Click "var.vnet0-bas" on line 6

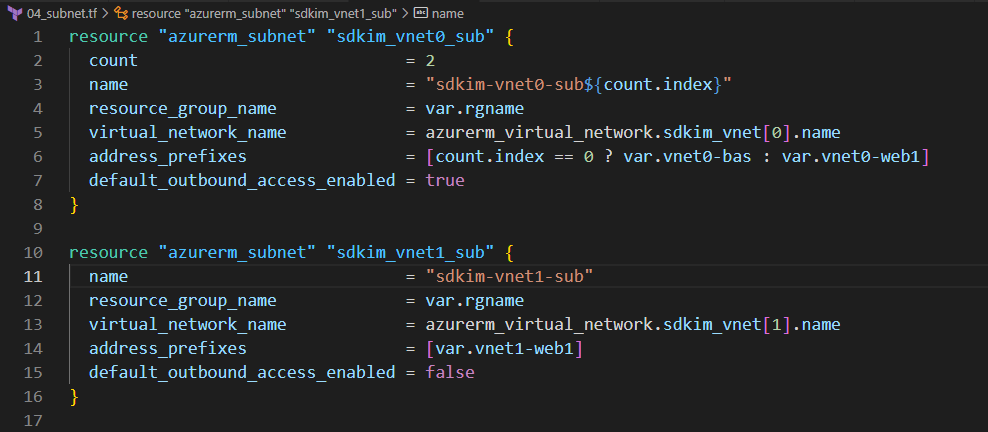tap(687, 156)
